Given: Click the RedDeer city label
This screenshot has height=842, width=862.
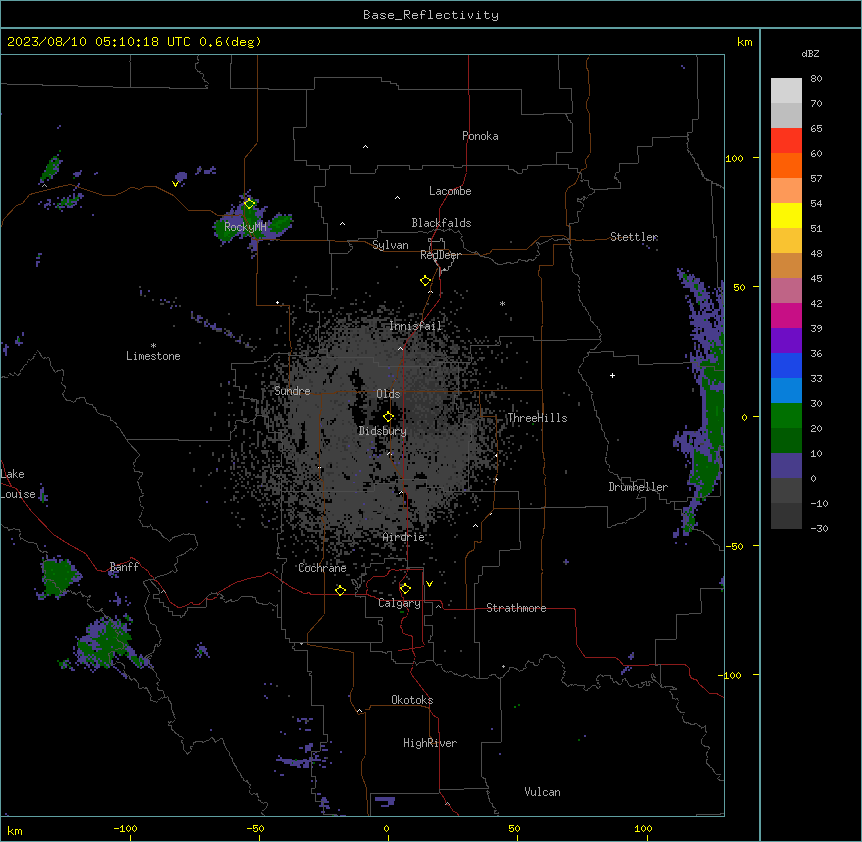Looking at the screenshot, I should click(x=440, y=255).
